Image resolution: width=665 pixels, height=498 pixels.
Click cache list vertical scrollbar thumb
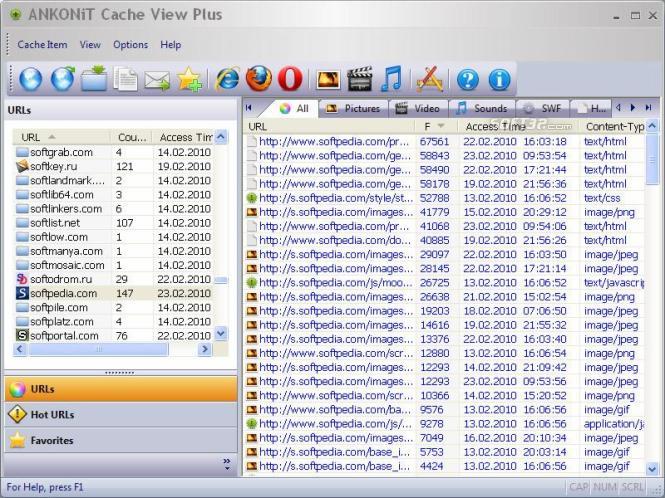pyautogui.click(x=652, y=159)
